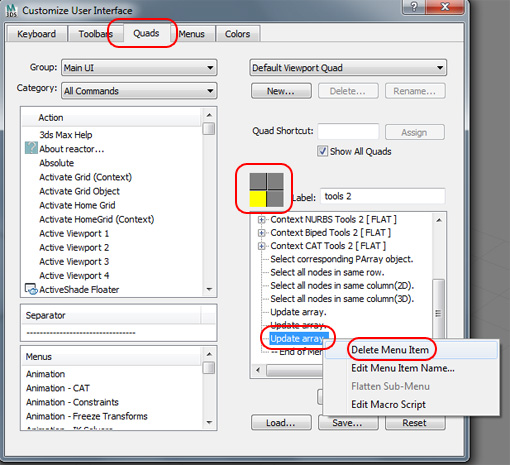Select 'Select all nodes in same column(3D).' item
This screenshot has width=510, height=465.
click(x=342, y=299)
